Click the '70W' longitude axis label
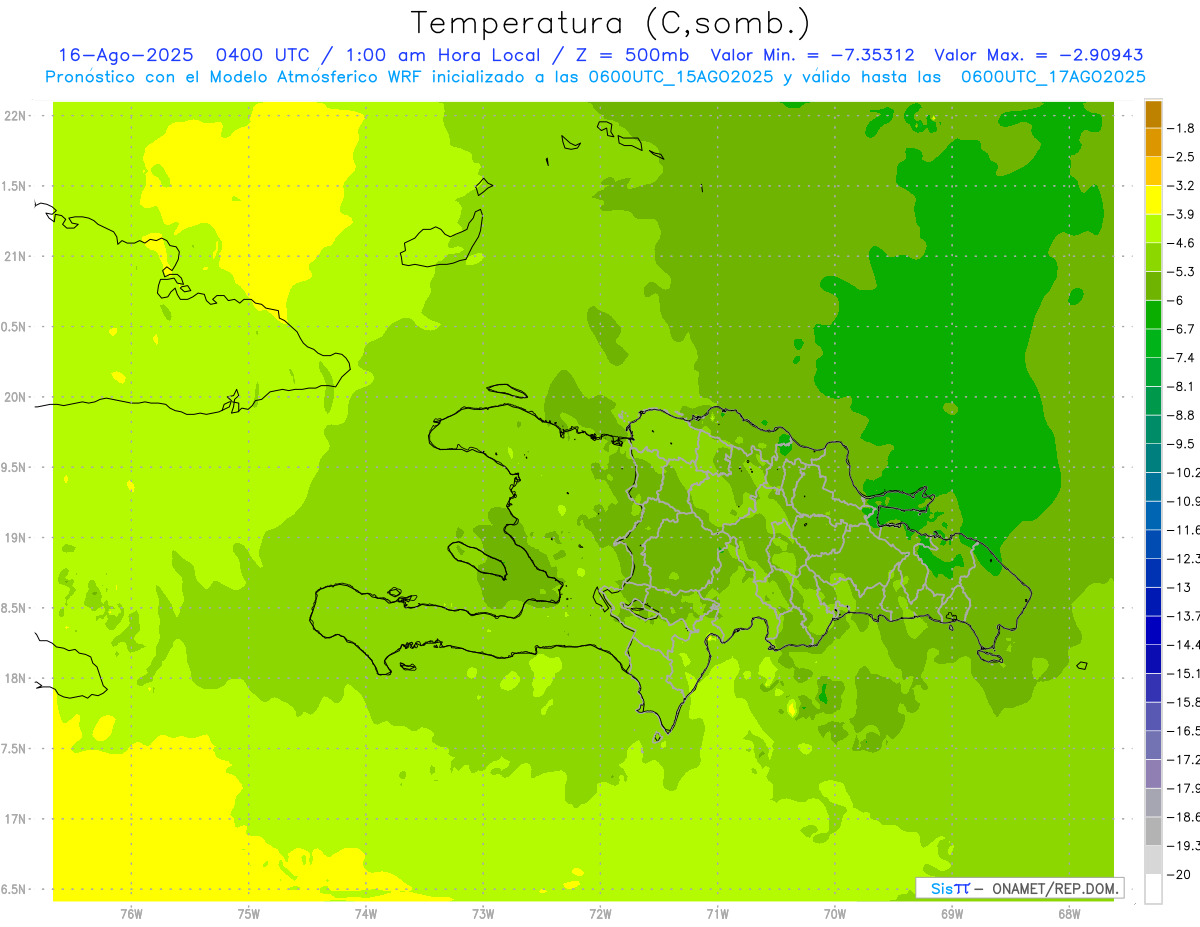 835,913
